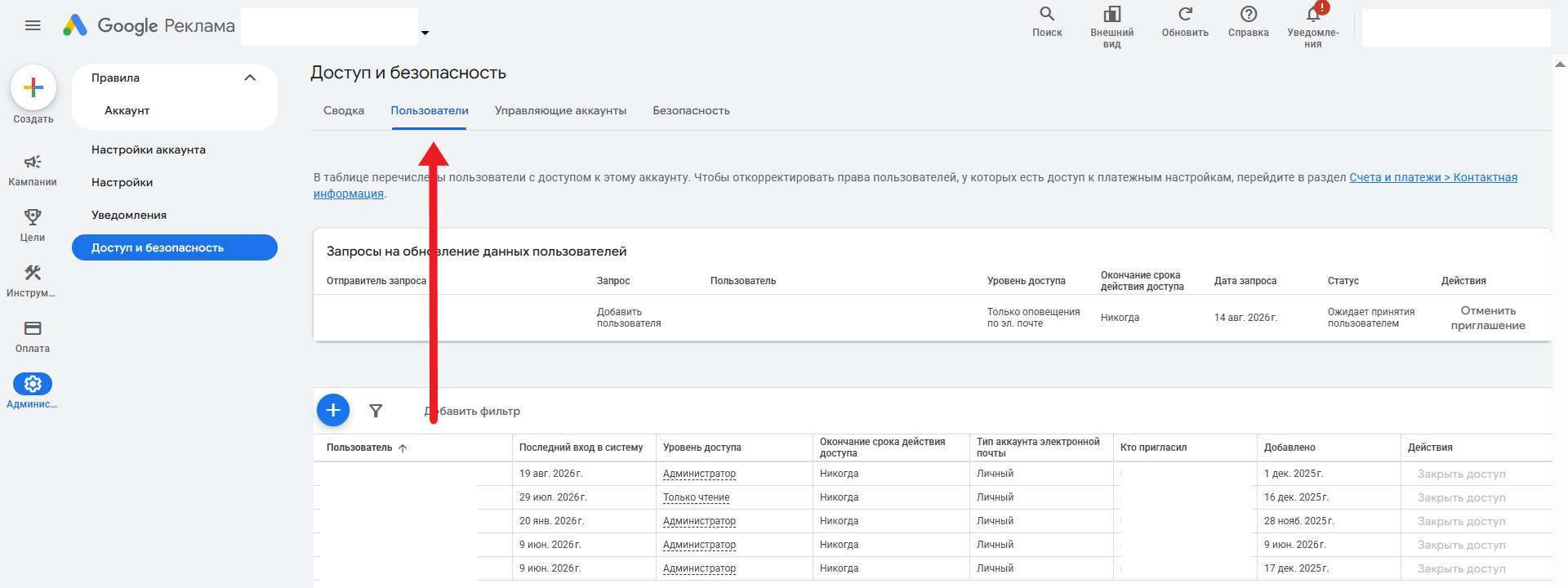The image size is (1568, 588).
Task: Click the Create (Создать) plus button
Action: tap(33, 87)
